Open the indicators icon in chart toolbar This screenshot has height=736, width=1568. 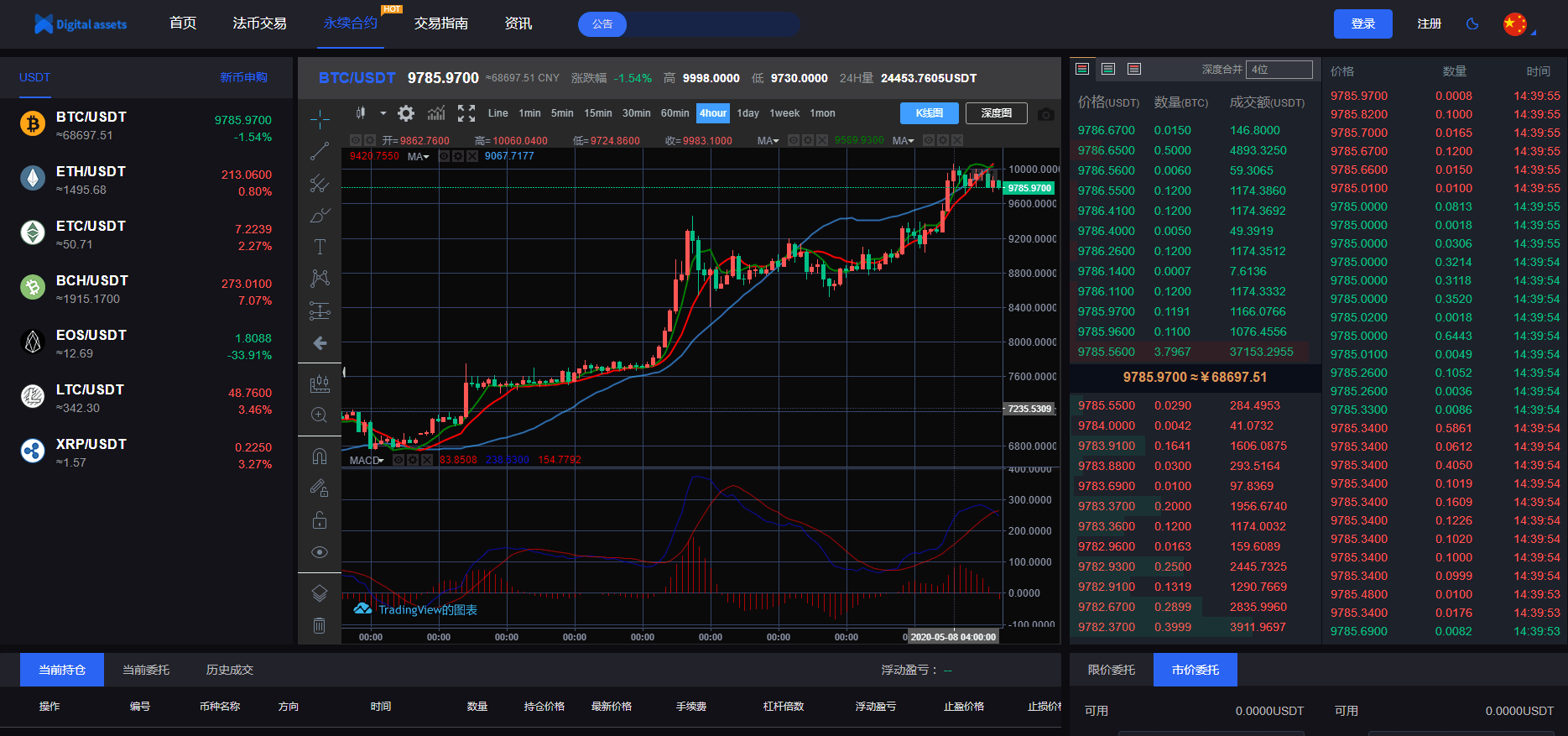point(436,113)
